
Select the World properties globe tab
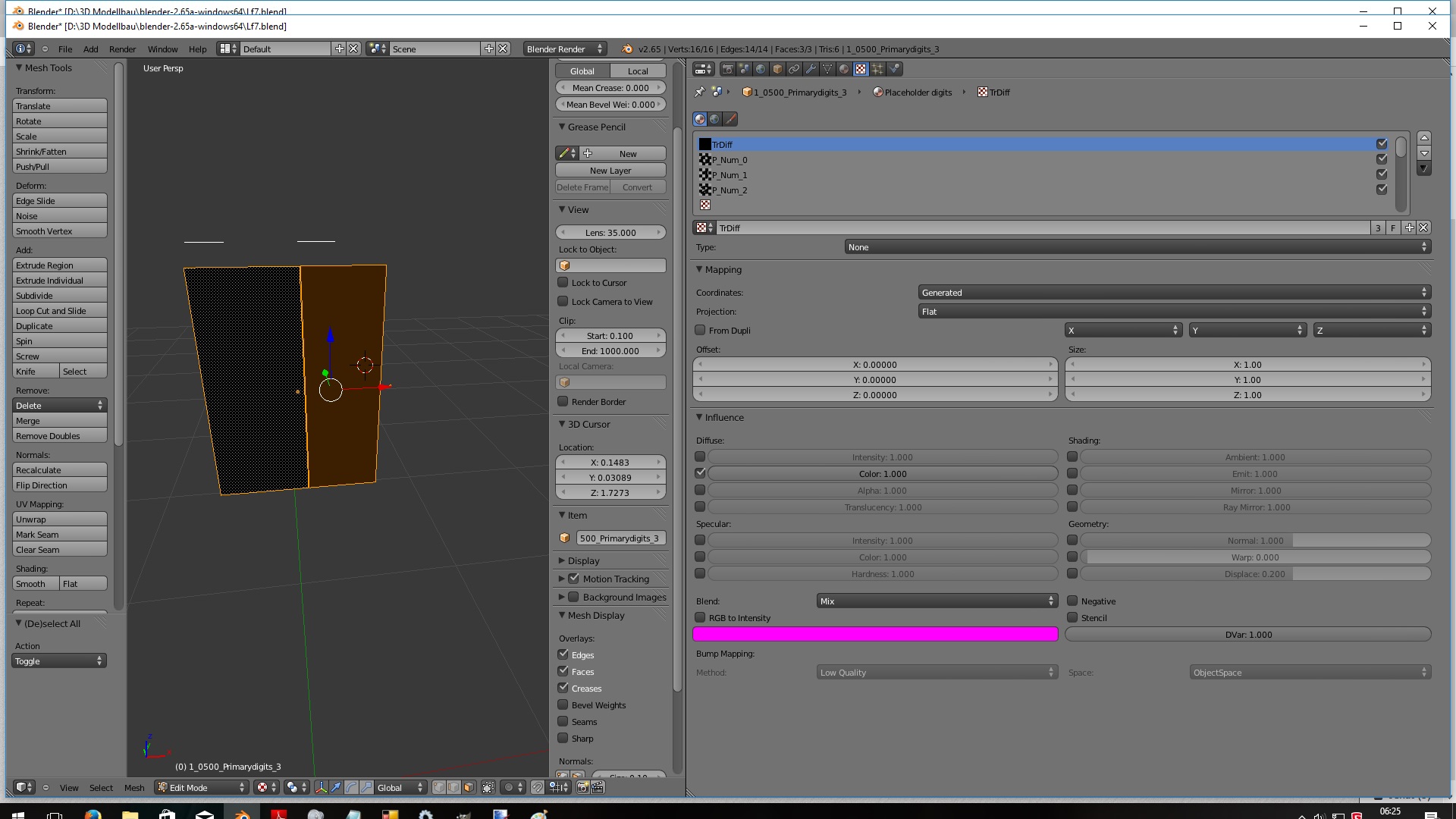point(761,69)
